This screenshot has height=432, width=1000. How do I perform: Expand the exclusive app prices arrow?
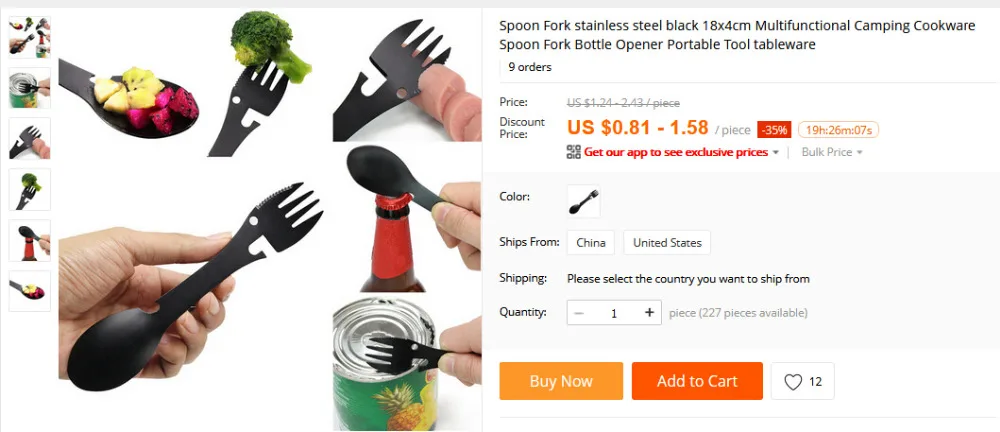tap(776, 153)
